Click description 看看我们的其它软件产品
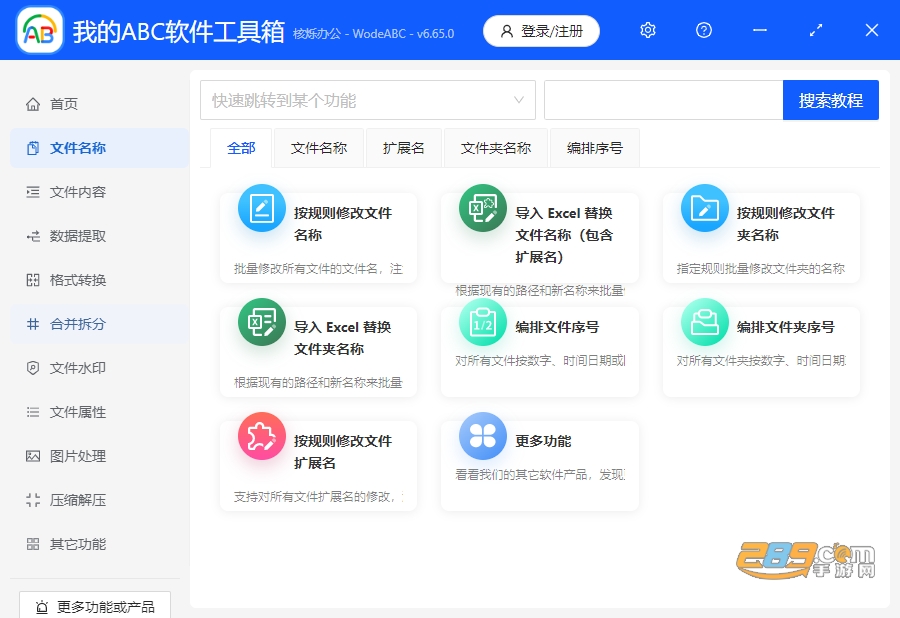Viewport: 900px width, 618px height. [x=540, y=475]
